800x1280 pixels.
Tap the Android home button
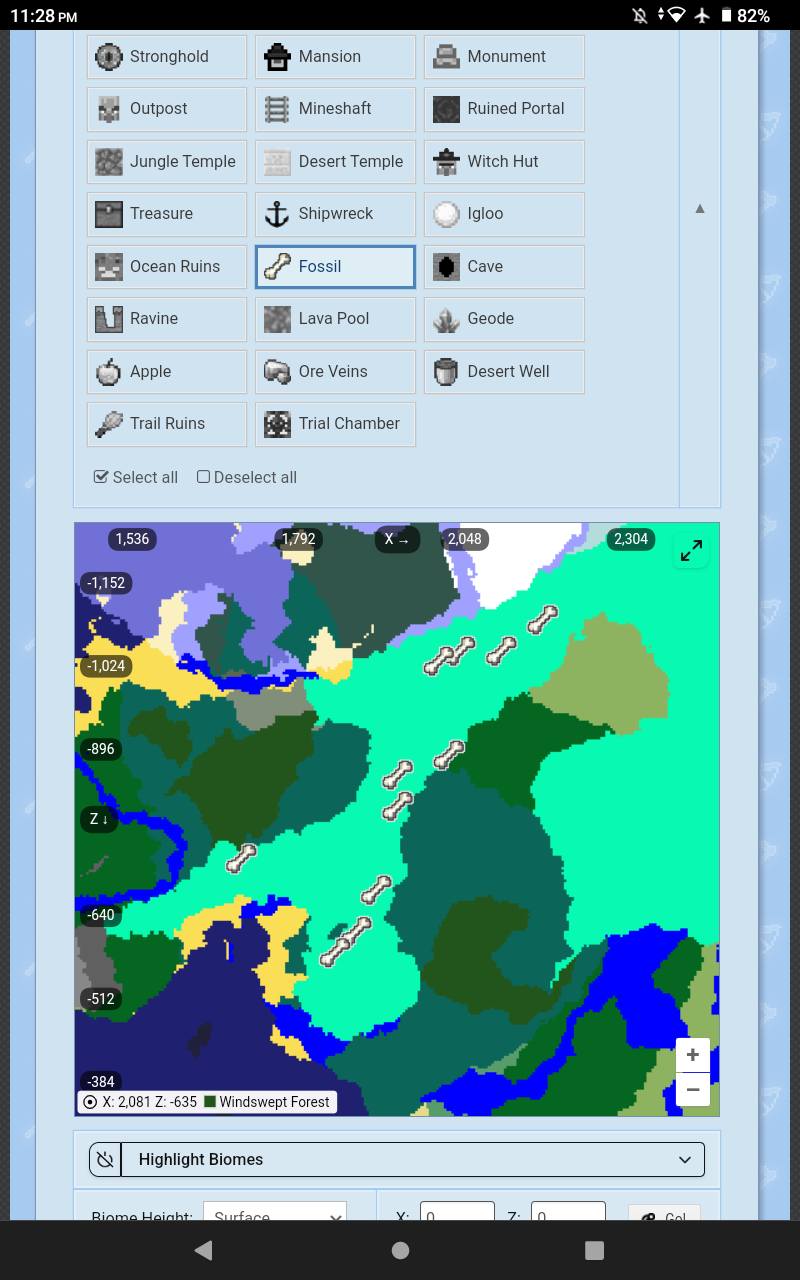400,1250
